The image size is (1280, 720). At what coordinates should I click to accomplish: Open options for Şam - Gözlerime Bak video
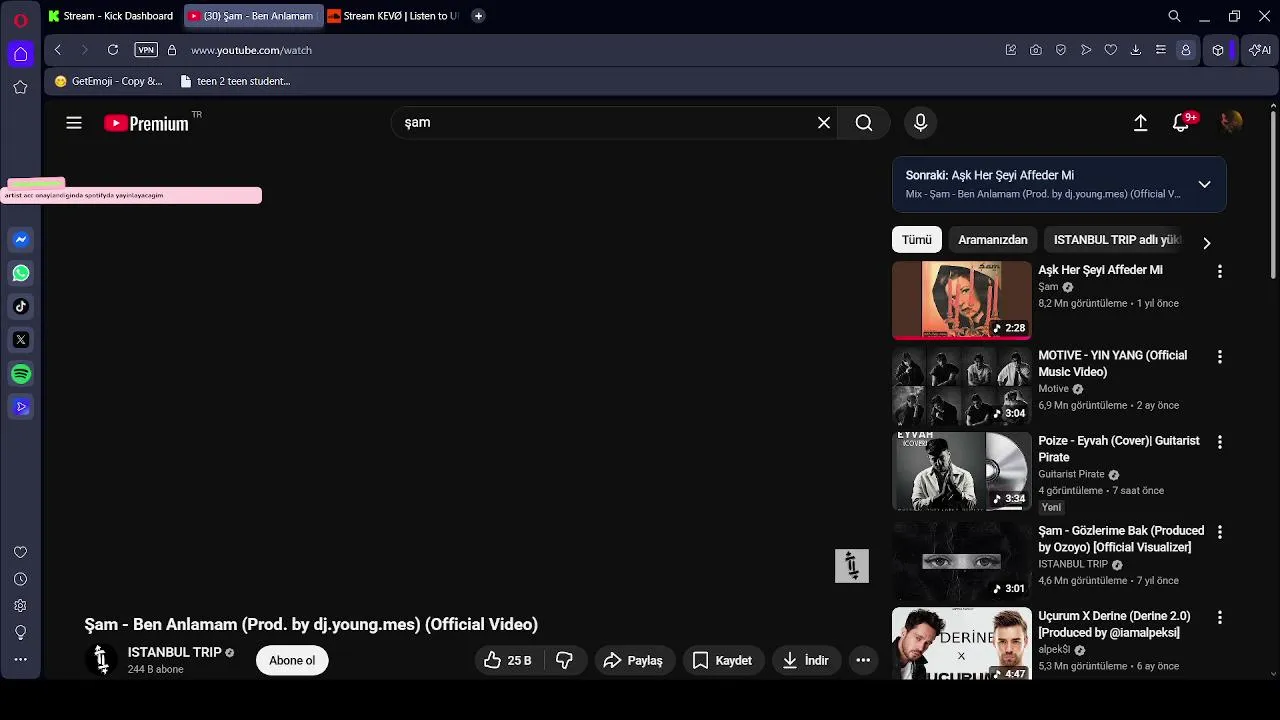[1219, 532]
